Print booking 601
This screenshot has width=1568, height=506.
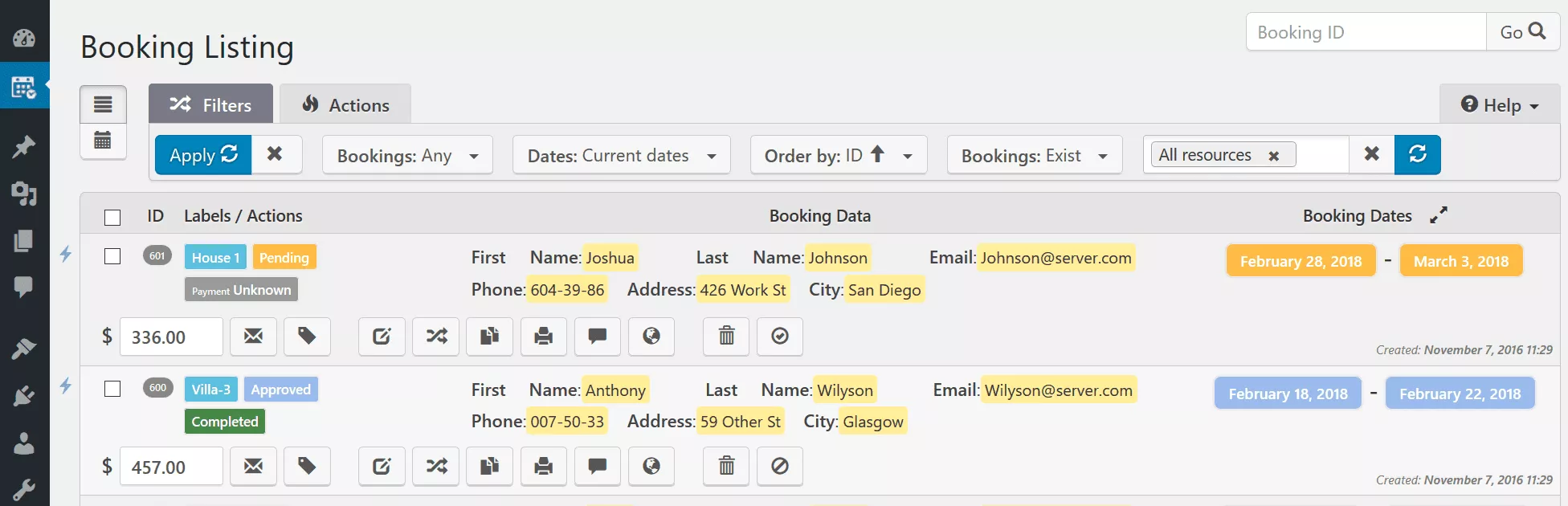tap(544, 336)
